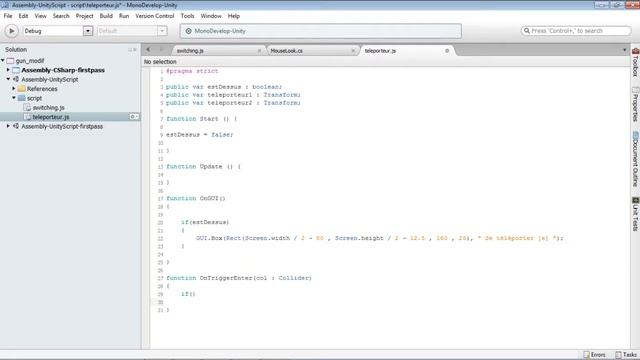Click the code line 'function OnGUI()'

[196, 198]
